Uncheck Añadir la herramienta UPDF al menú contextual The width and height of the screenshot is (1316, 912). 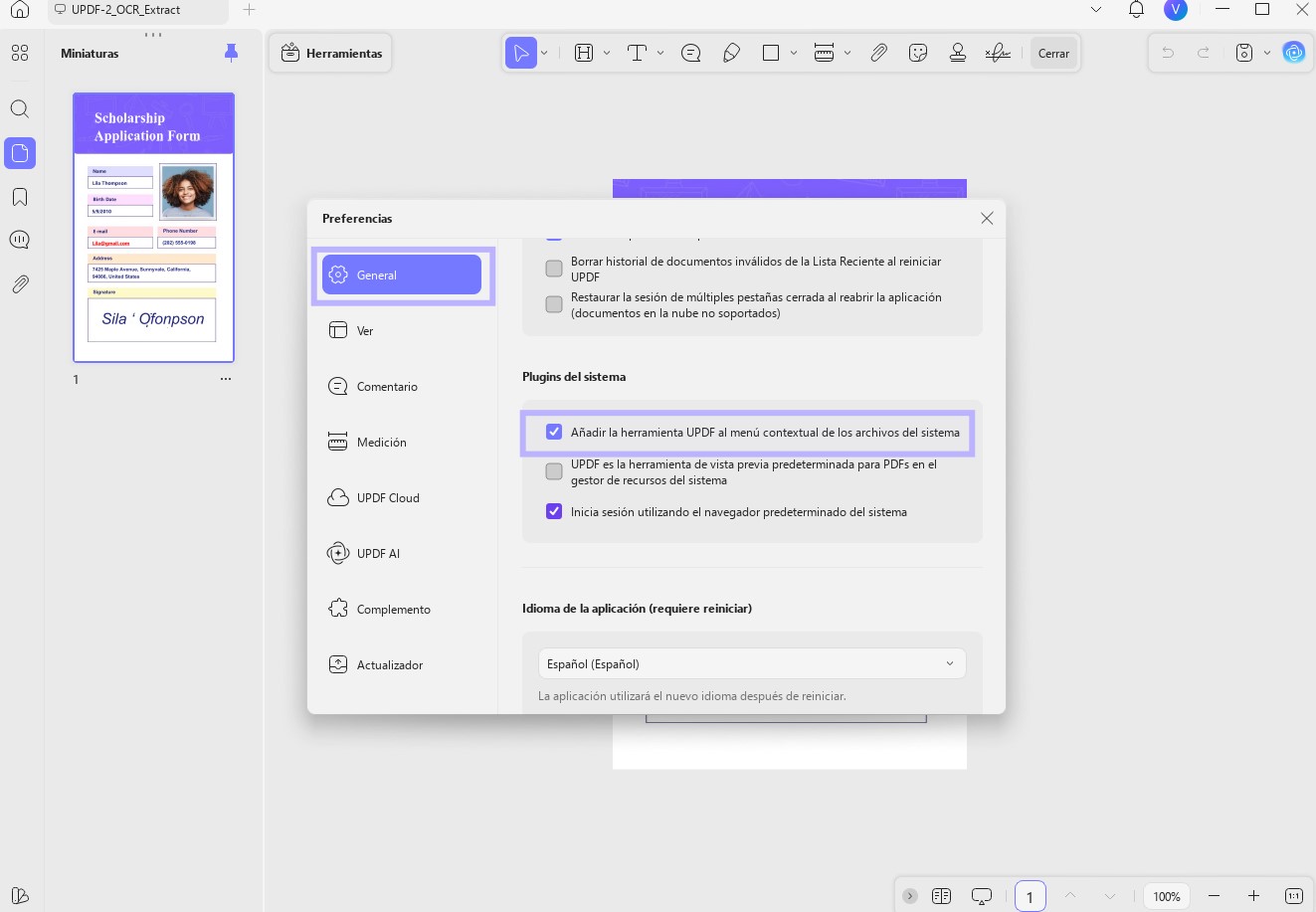coord(554,432)
